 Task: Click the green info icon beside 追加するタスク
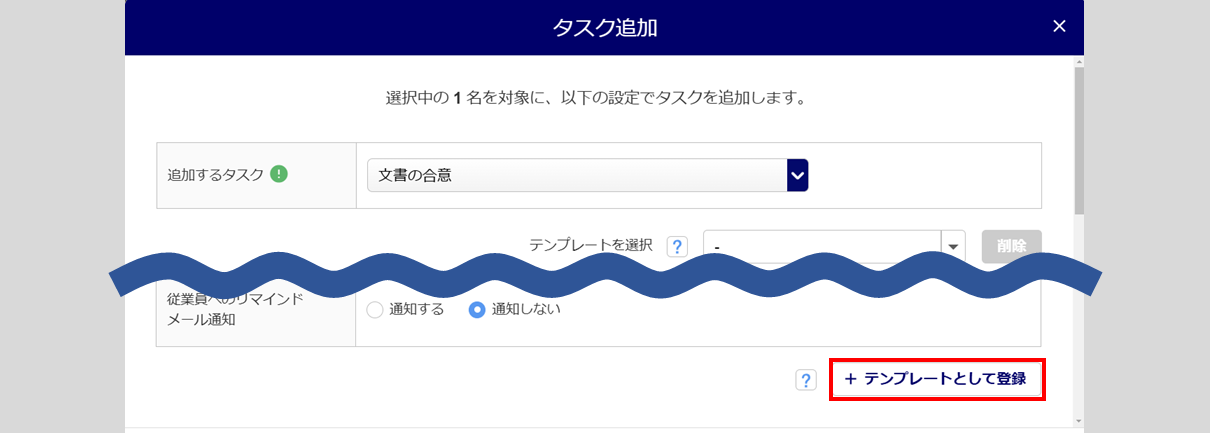[x=279, y=174]
